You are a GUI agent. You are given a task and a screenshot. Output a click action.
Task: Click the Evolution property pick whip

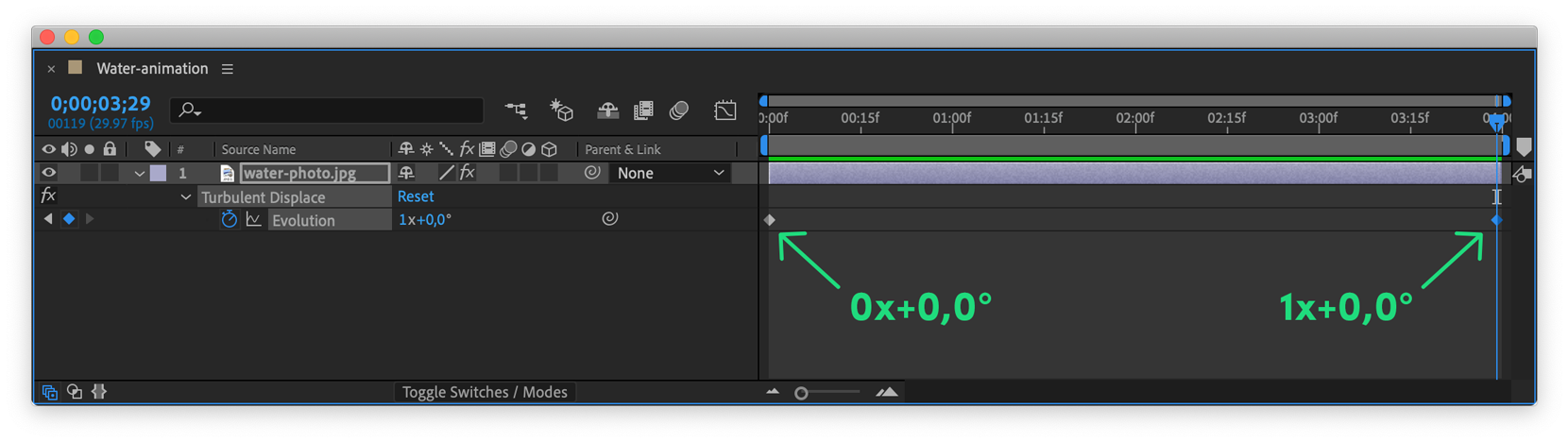pyautogui.click(x=610, y=219)
